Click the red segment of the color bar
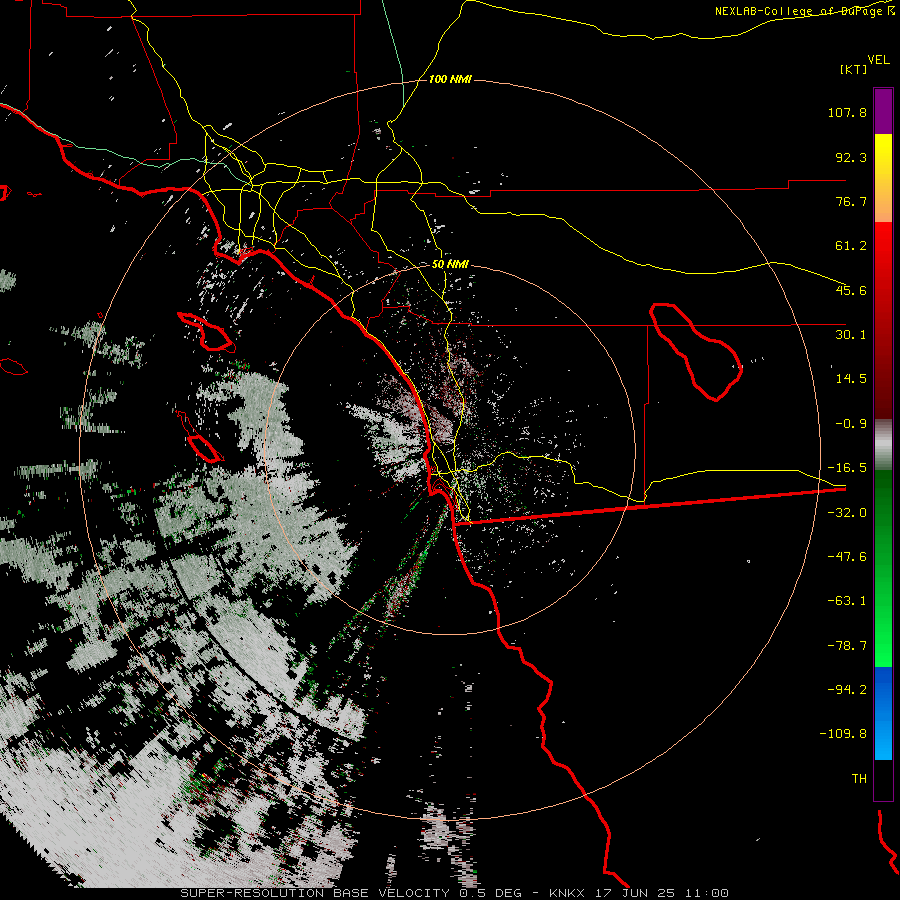 pyautogui.click(x=883, y=320)
